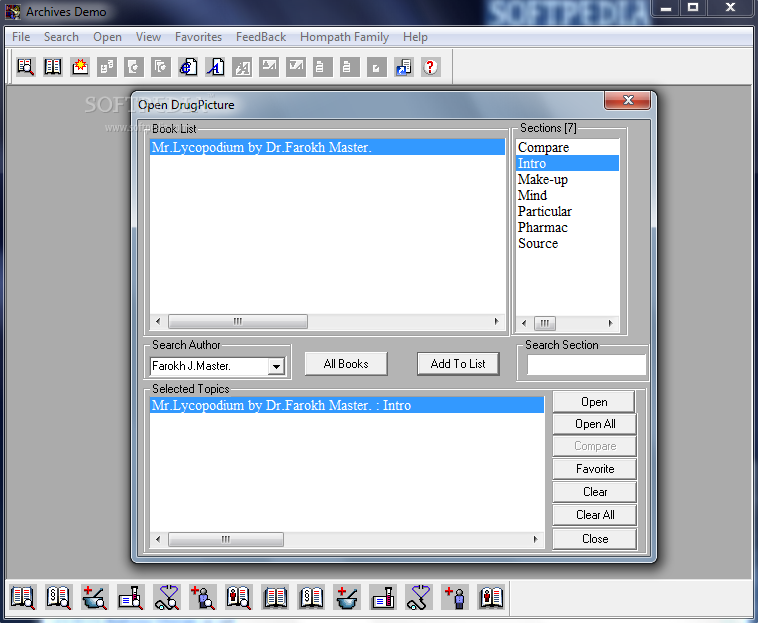Select the Source section
The image size is (758, 623).
pos(568,243)
